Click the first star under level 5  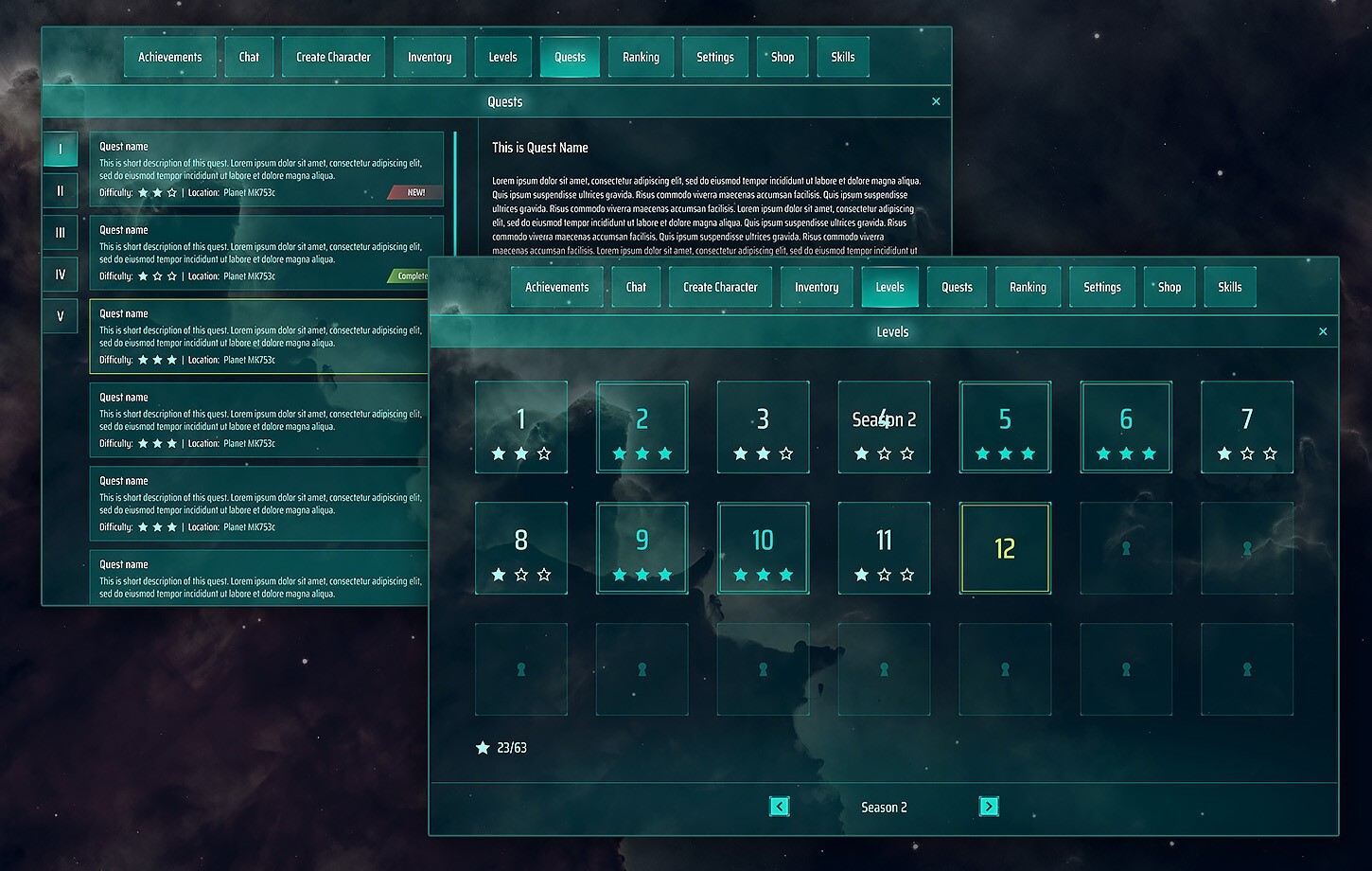[x=982, y=453]
